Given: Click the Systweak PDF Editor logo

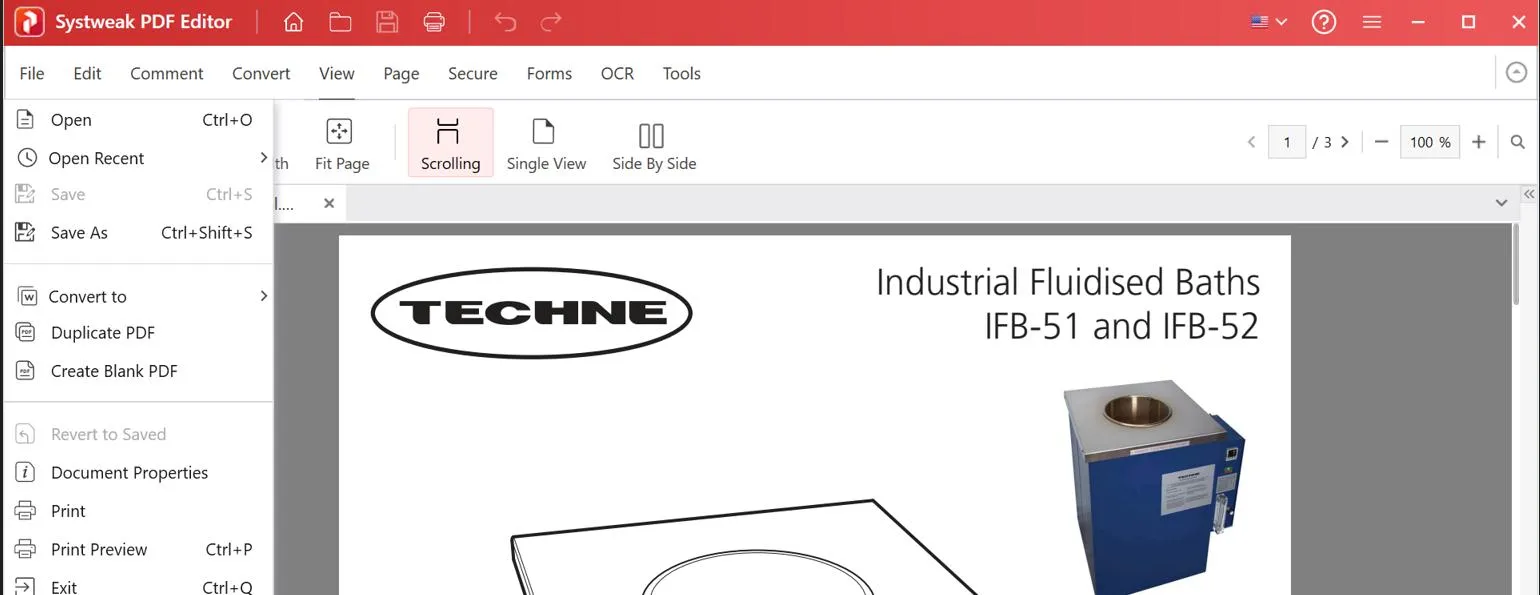Looking at the screenshot, I should coord(30,22).
